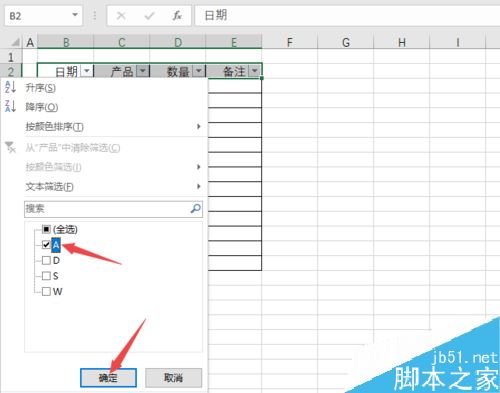Select column I header
This screenshot has height=393, width=500.
tap(458, 42)
